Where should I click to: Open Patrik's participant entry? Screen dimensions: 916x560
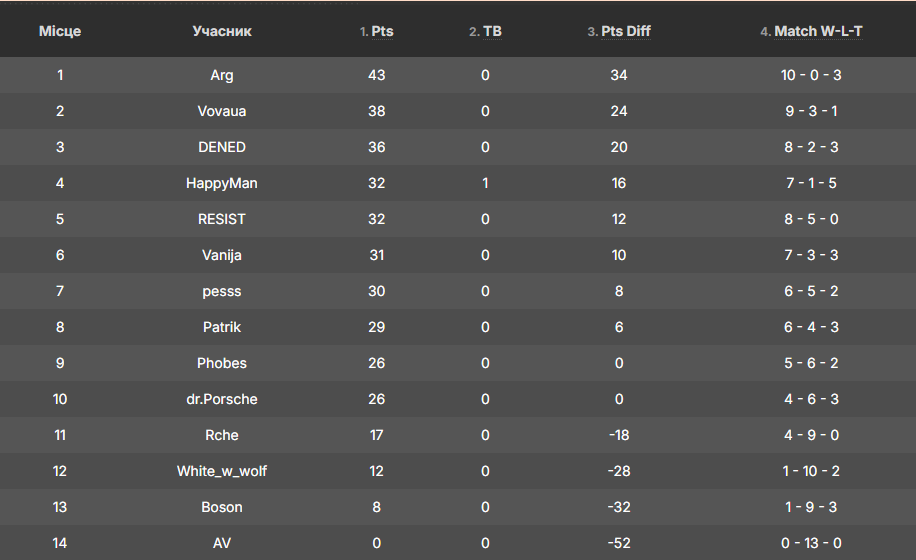[x=222, y=327]
